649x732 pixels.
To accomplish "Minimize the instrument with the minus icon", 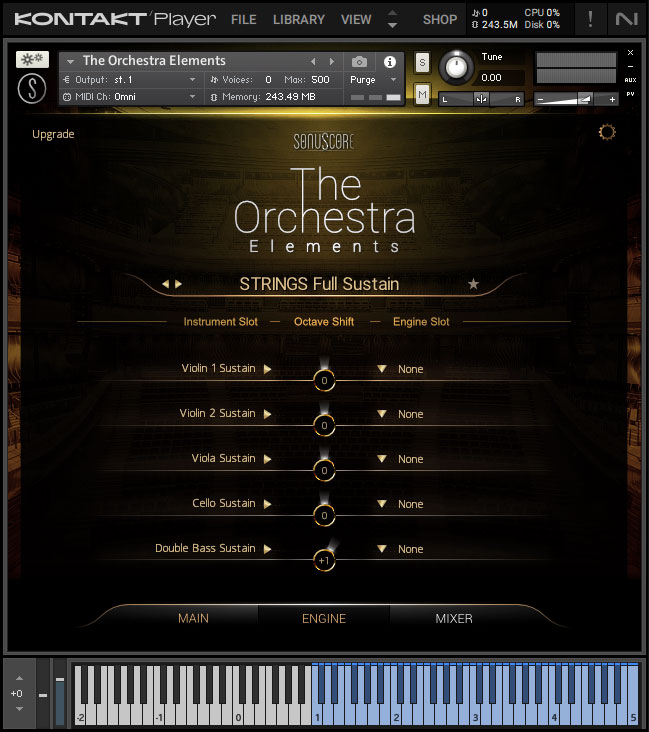I will pyautogui.click(x=630, y=66).
